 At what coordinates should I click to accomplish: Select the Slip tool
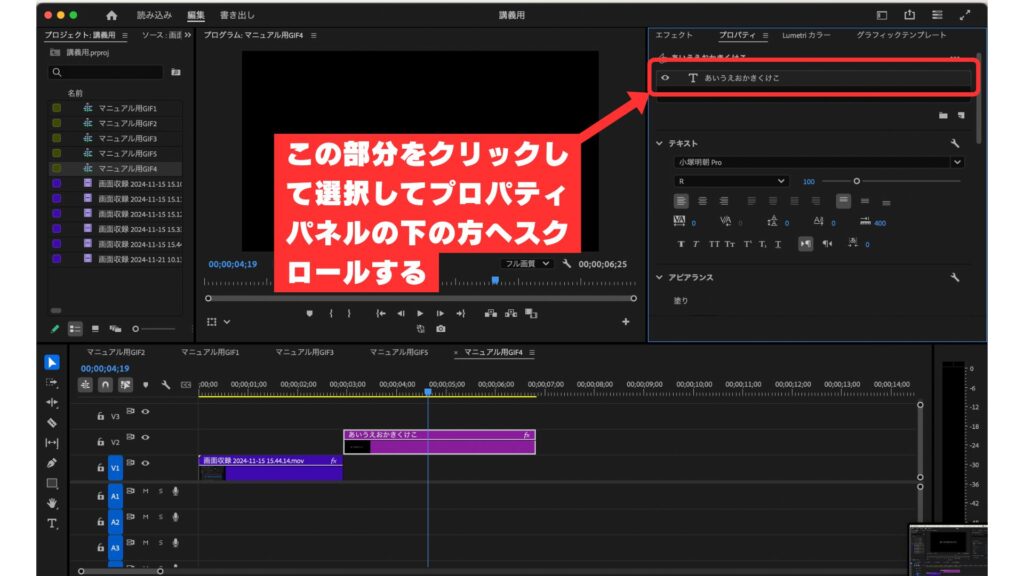click(x=52, y=443)
